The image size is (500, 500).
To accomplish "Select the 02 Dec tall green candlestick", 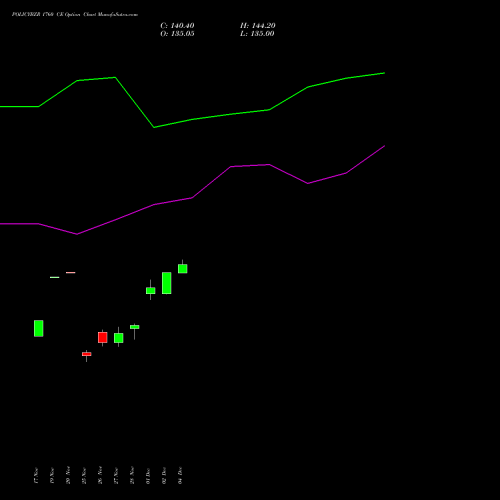I will pos(167,283).
